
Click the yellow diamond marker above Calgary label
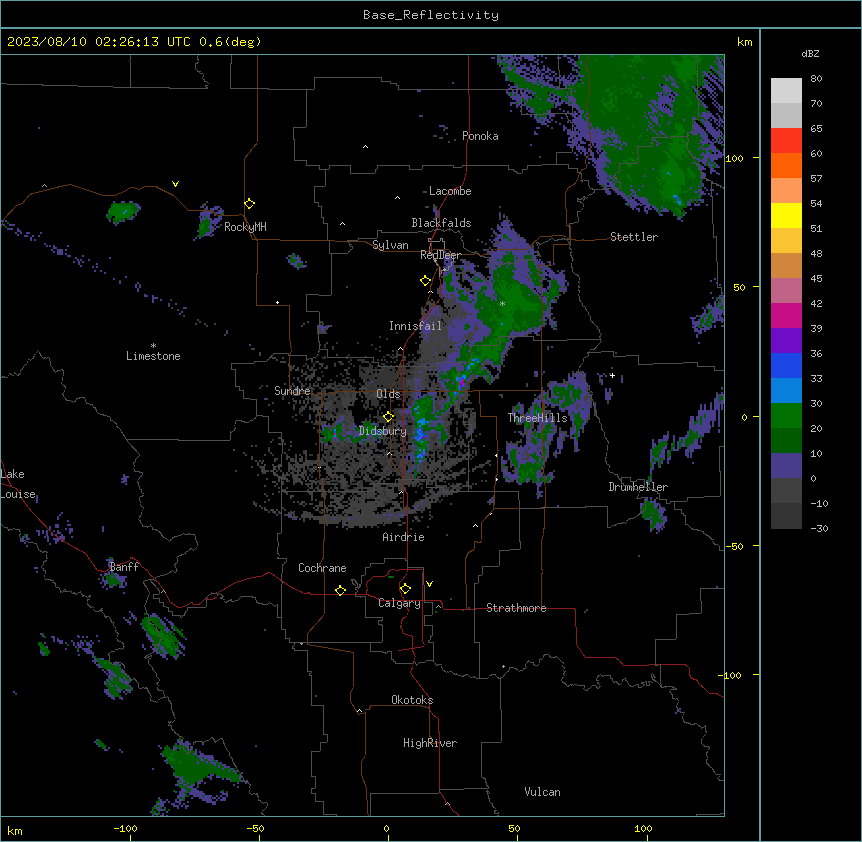[x=405, y=588]
